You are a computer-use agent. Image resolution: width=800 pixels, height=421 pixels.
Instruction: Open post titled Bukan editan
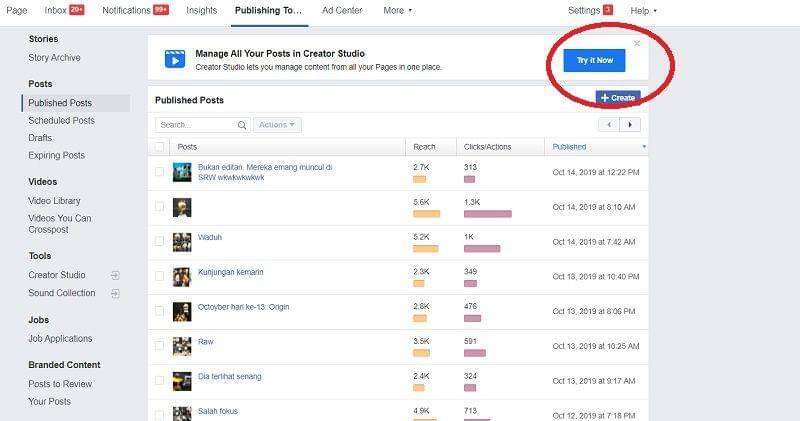(265, 172)
